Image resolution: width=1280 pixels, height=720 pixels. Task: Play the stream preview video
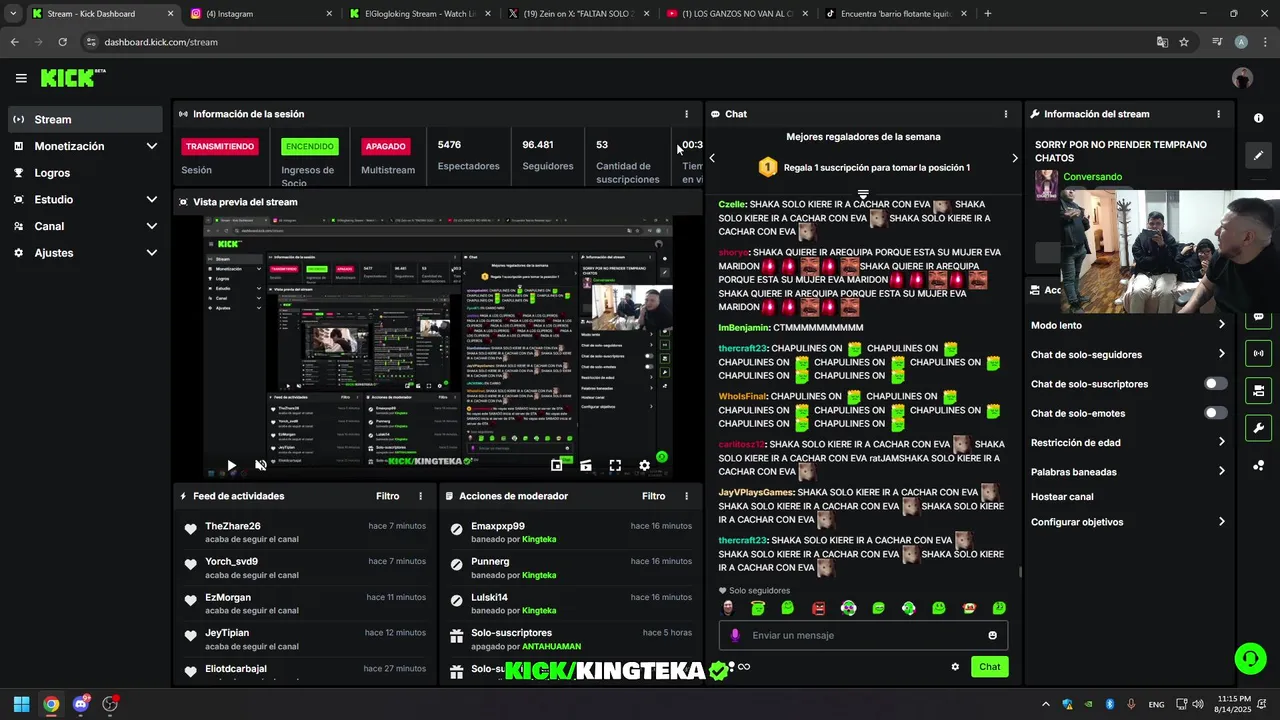[231, 465]
